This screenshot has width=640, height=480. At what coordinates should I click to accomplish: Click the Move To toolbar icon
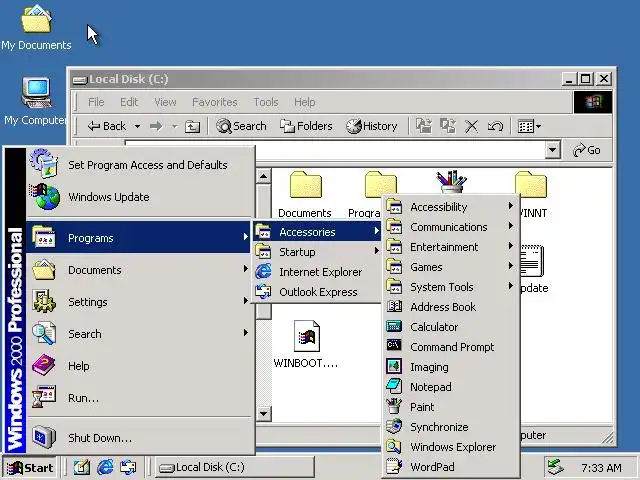[x=424, y=126]
